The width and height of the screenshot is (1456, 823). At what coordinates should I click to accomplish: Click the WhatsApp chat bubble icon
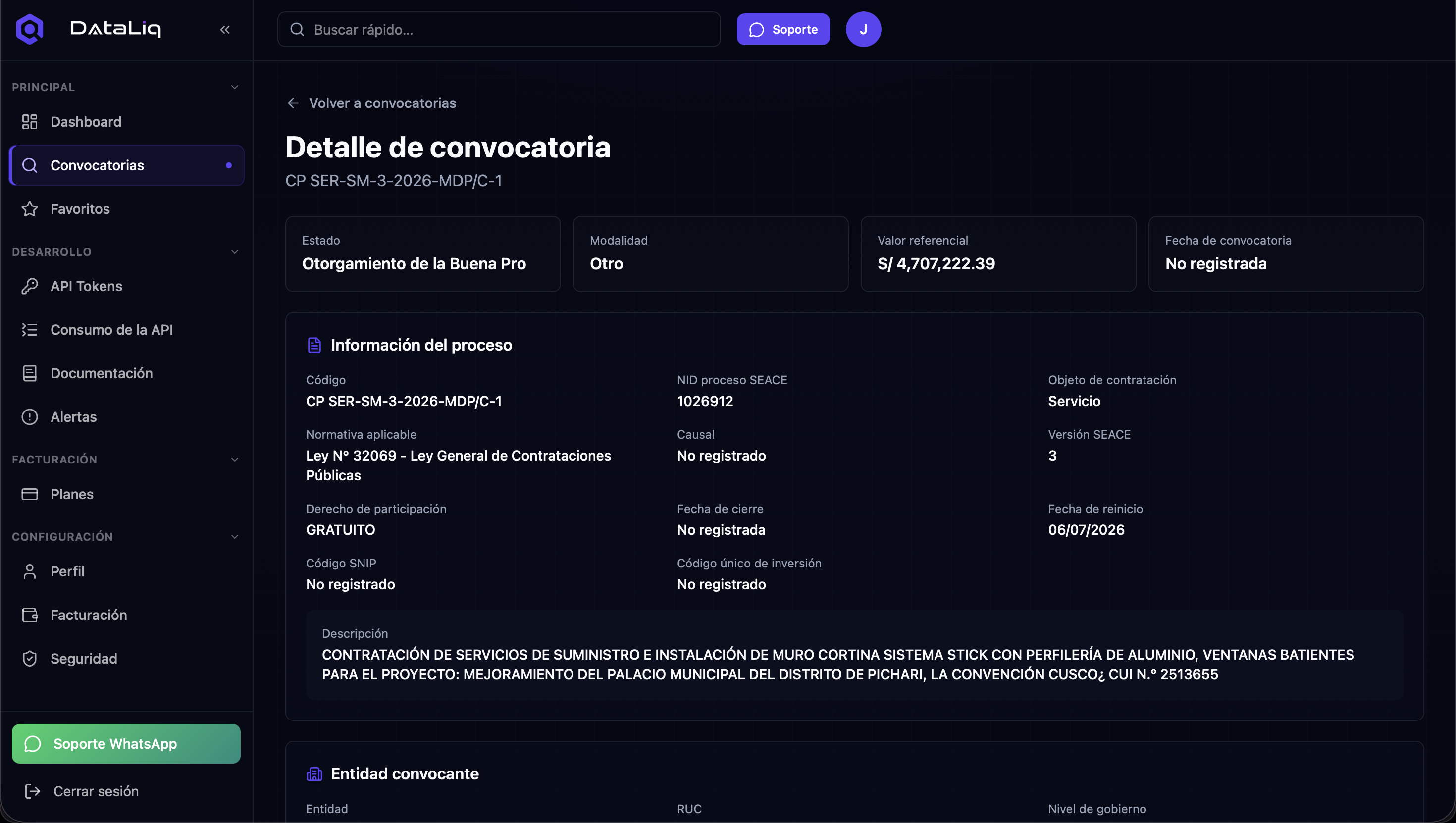(33, 744)
